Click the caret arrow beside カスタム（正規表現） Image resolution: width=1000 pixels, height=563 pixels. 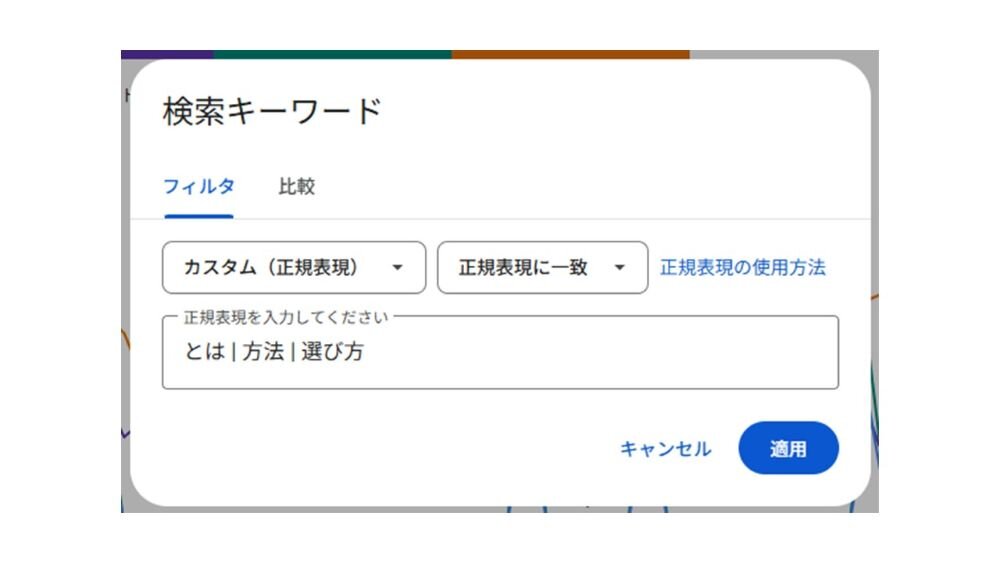tap(397, 268)
